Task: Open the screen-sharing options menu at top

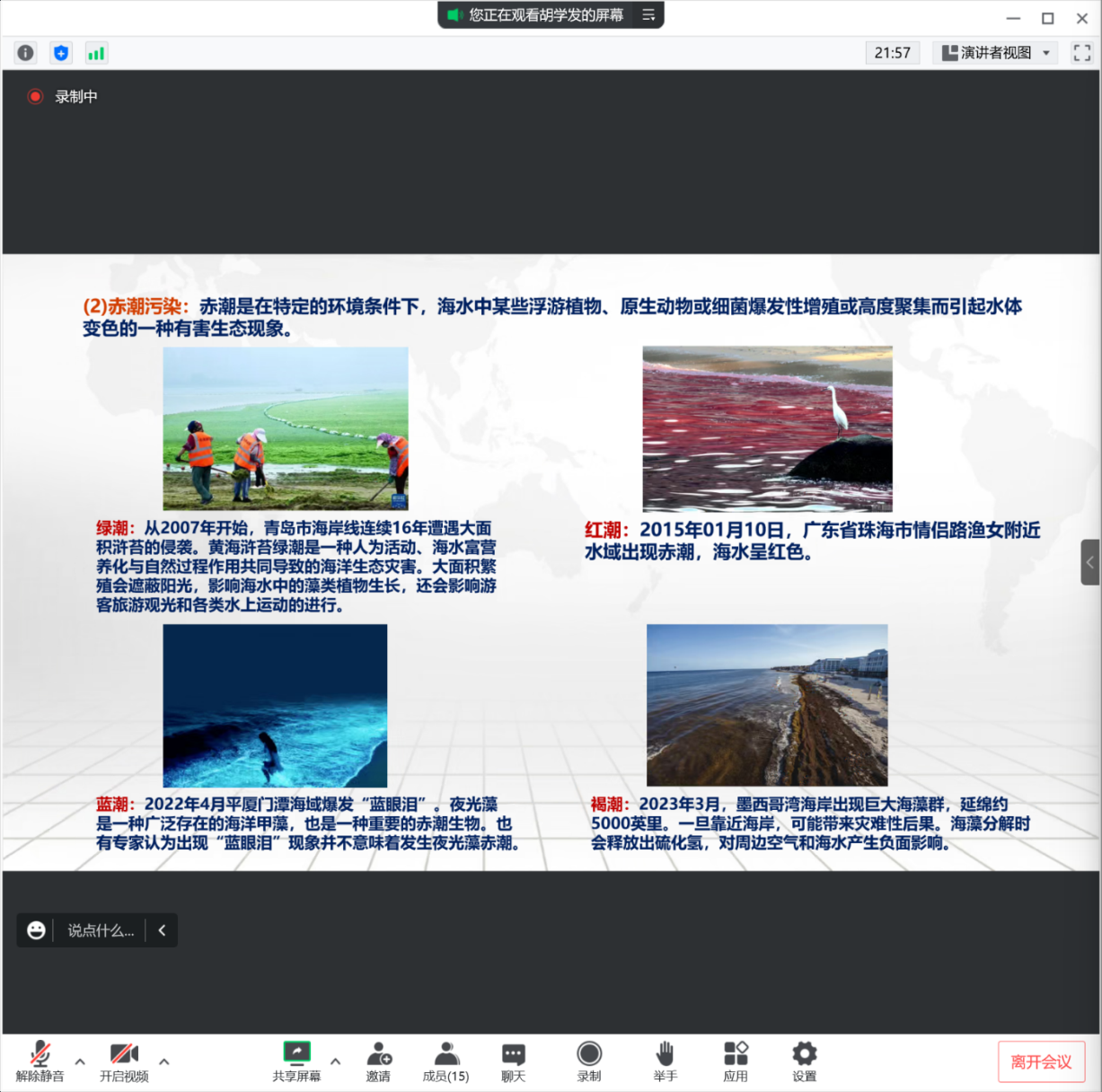Action: coord(648,15)
